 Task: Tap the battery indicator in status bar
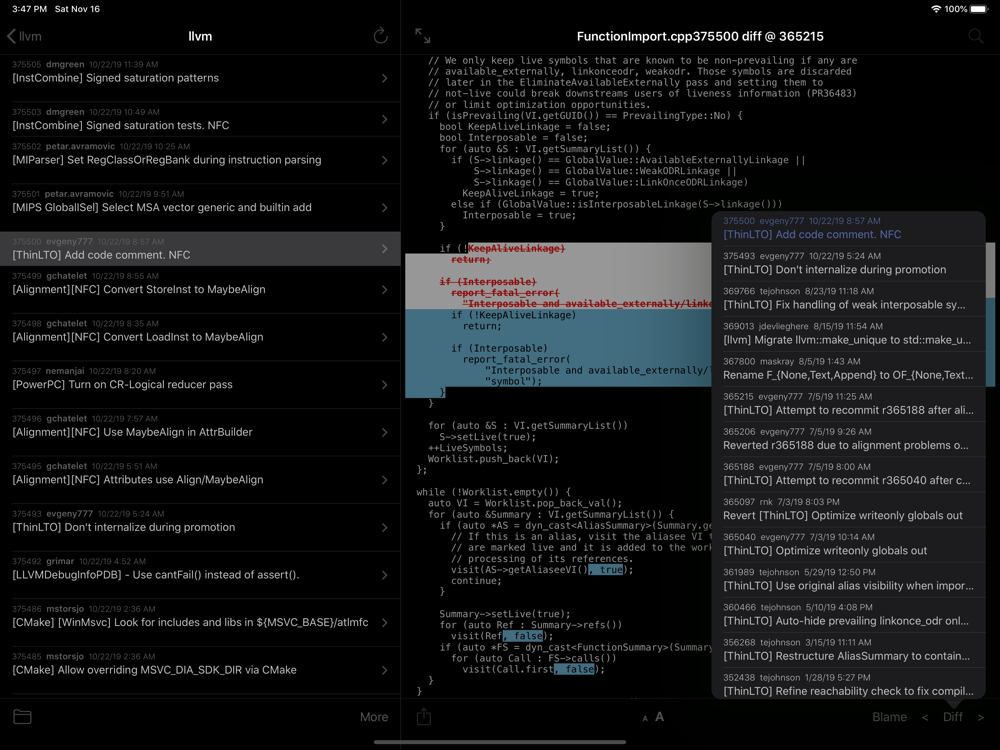(978, 9)
